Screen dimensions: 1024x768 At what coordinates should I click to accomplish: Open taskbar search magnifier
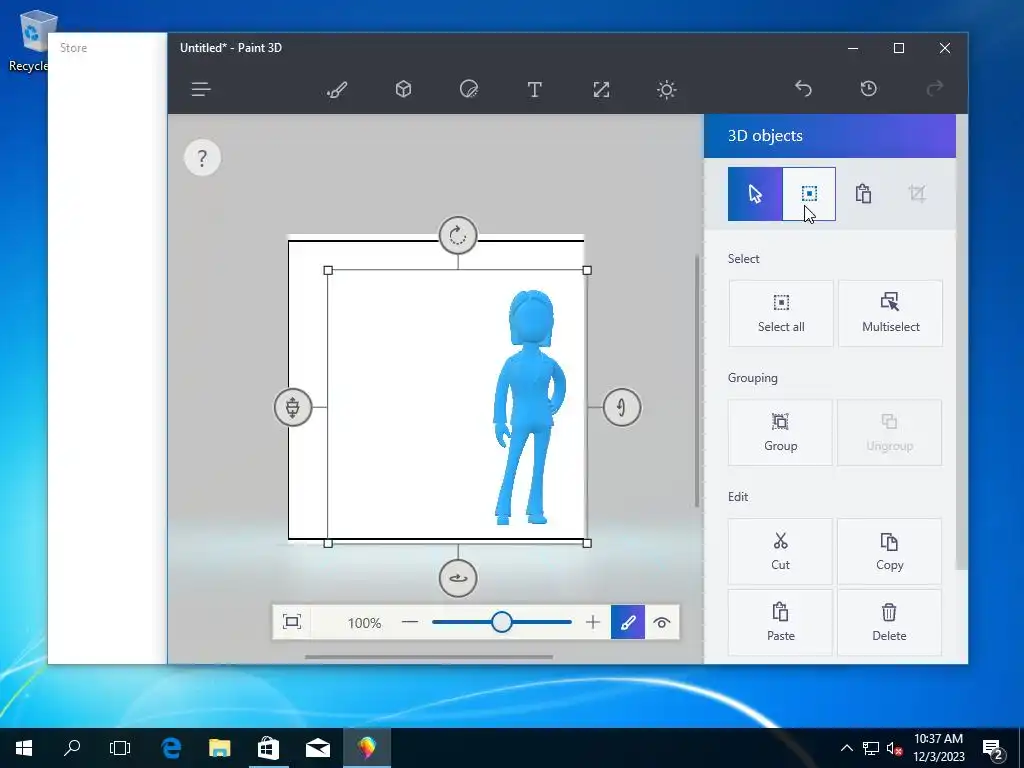pyautogui.click(x=72, y=748)
